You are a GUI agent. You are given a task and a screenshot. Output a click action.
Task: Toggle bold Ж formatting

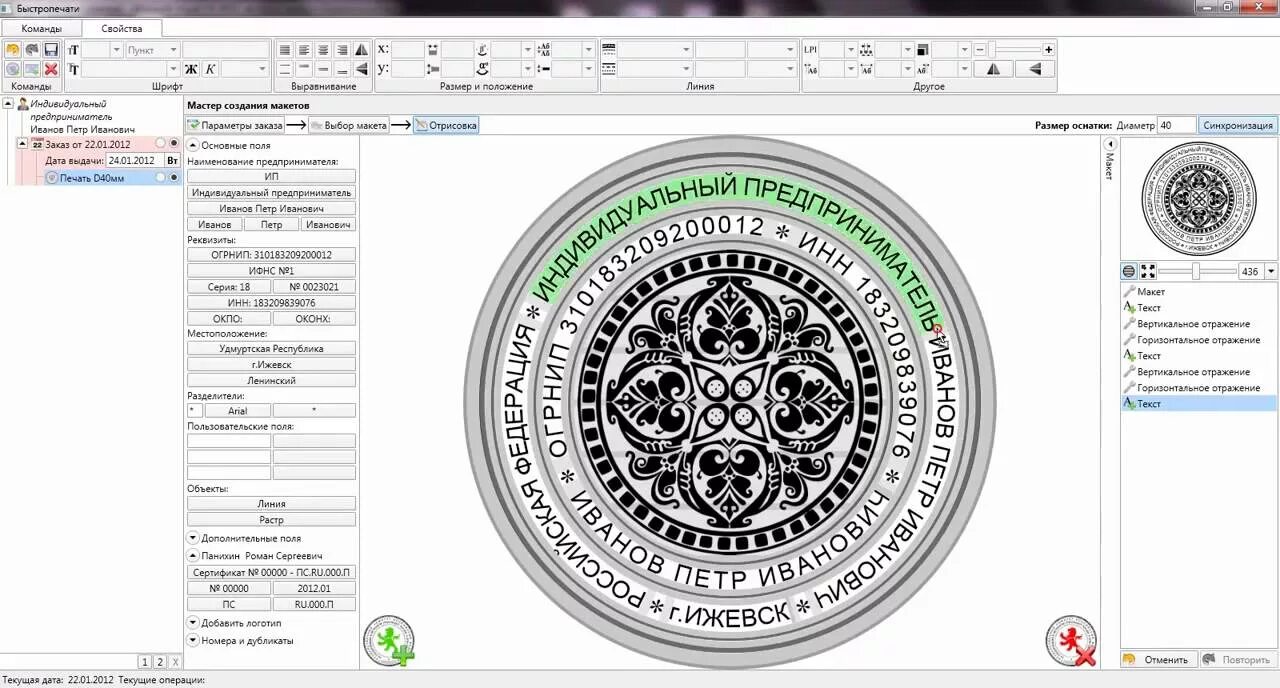click(x=191, y=69)
